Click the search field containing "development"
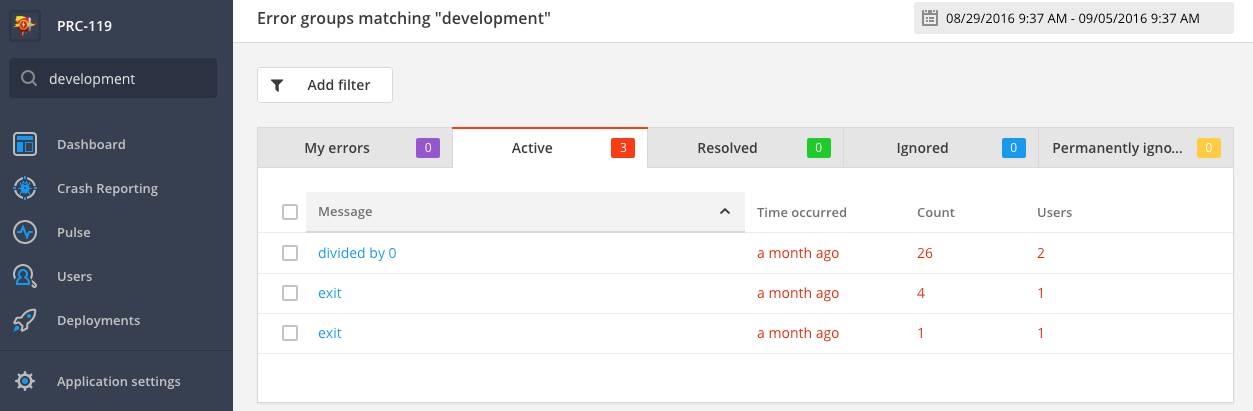The height and width of the screenshot is (411, 1253). click(x=125, y=79)
